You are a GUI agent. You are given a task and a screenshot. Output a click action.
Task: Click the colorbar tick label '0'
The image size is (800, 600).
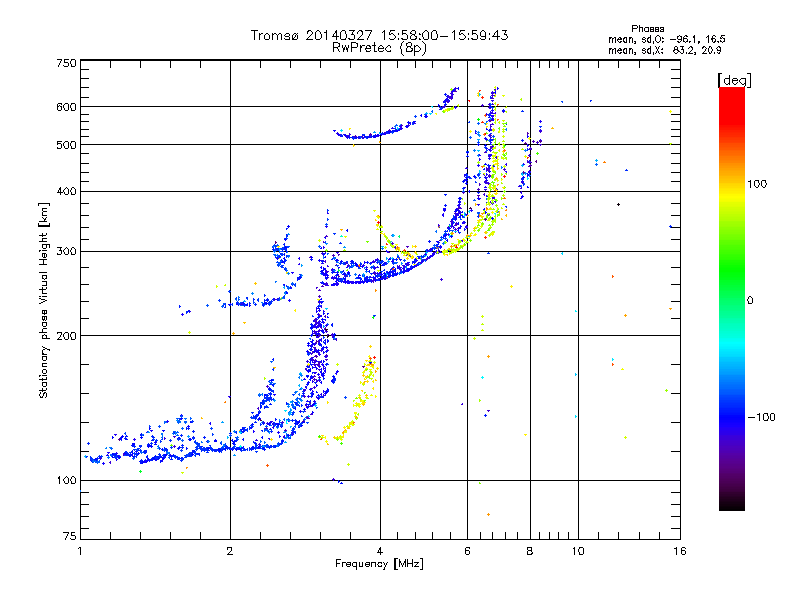click(x=750, y=301)
